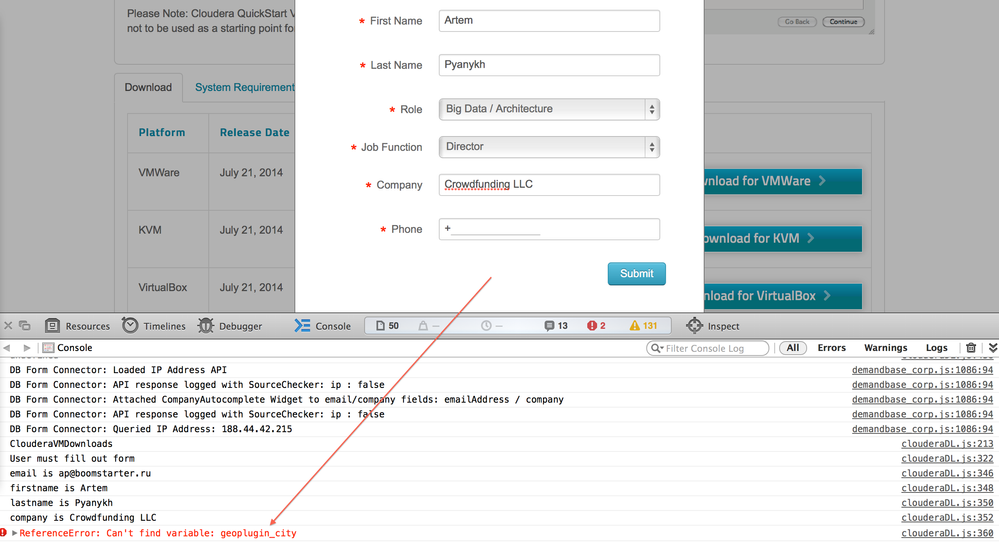Screen dimensions: 999x542
Task: Select the All console filter
Action: click(793, 348)
